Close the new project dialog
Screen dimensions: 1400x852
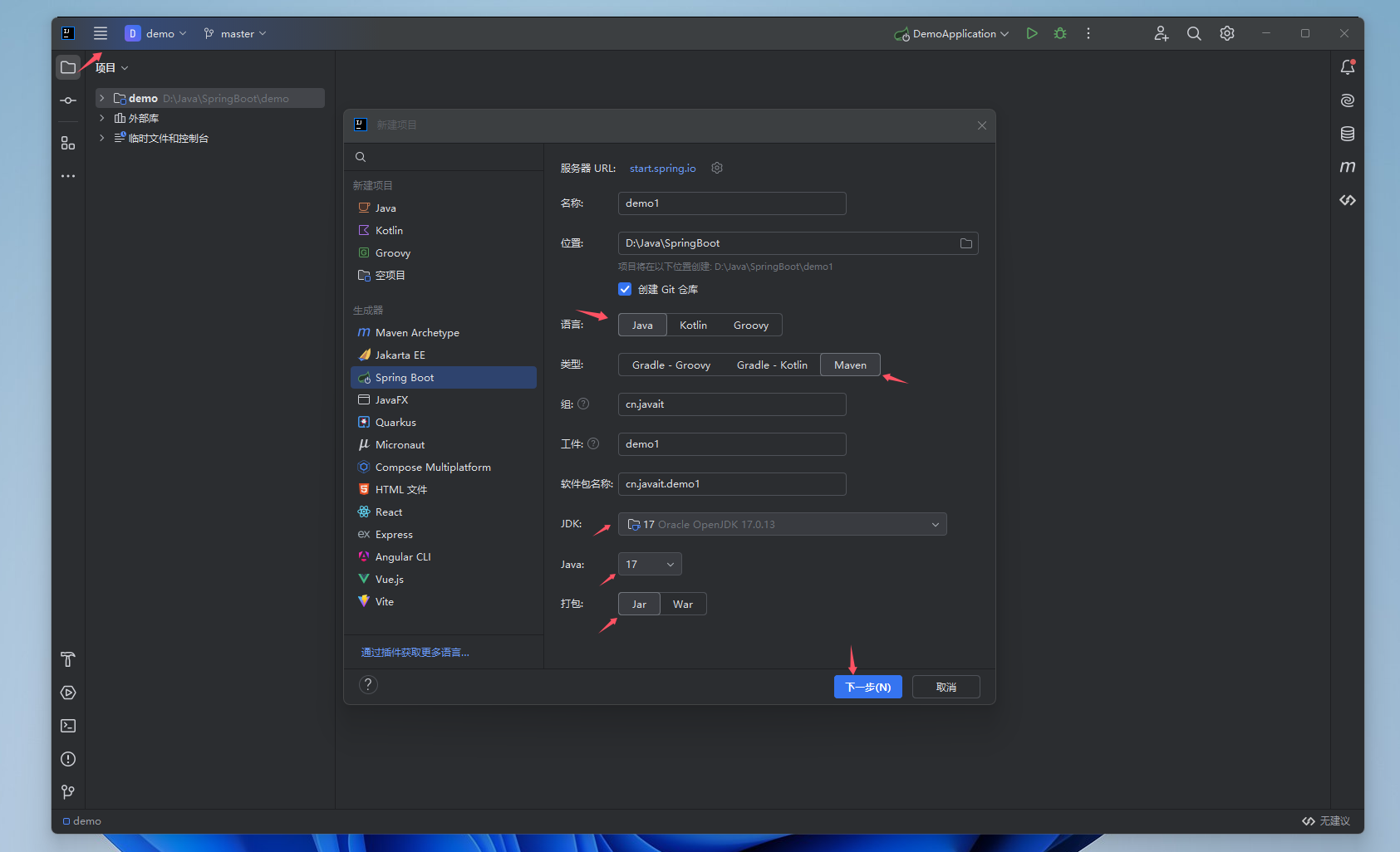point(982,125)
